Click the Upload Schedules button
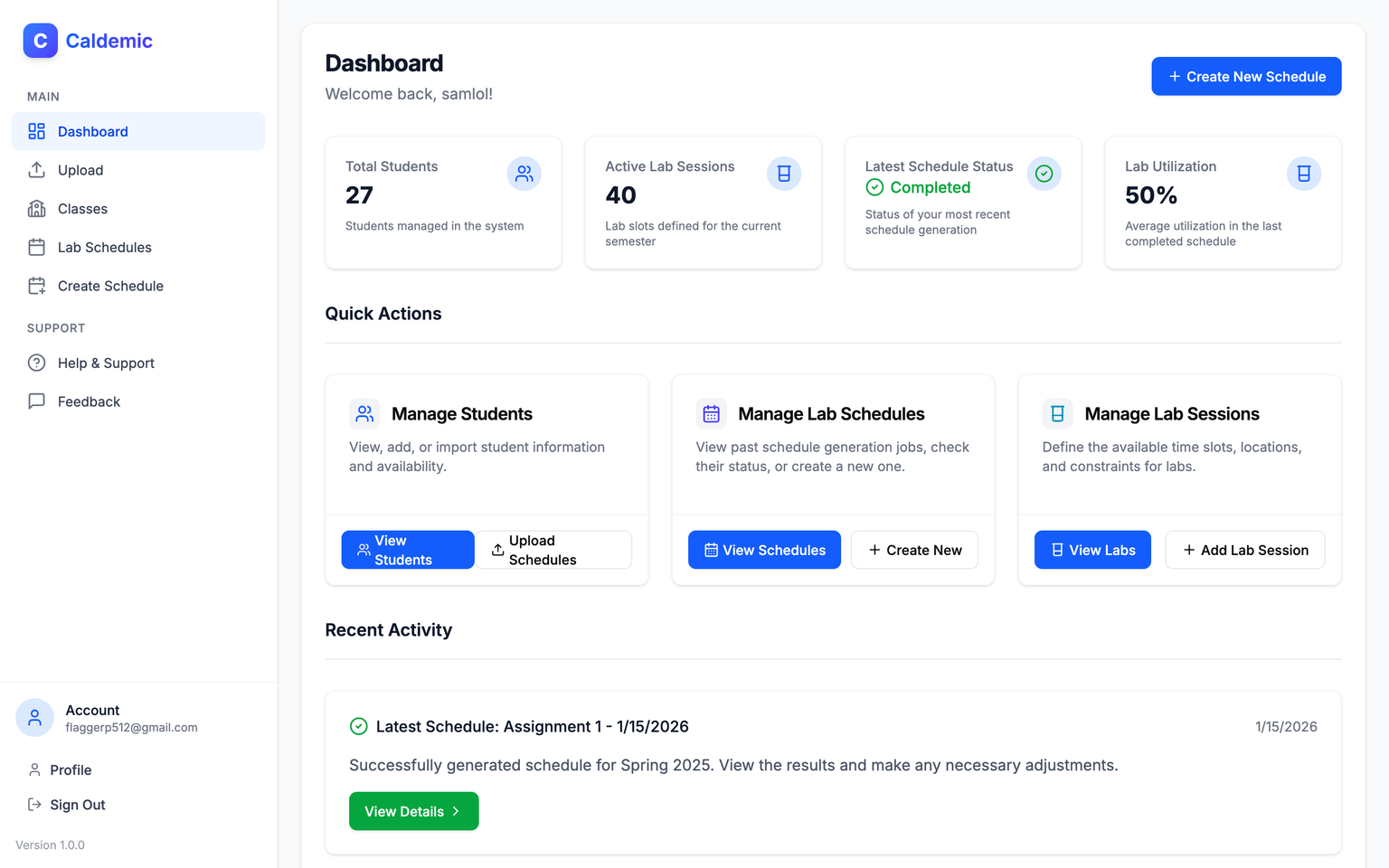The width and height of the screenshot is (1389, 868). (553, 550)
